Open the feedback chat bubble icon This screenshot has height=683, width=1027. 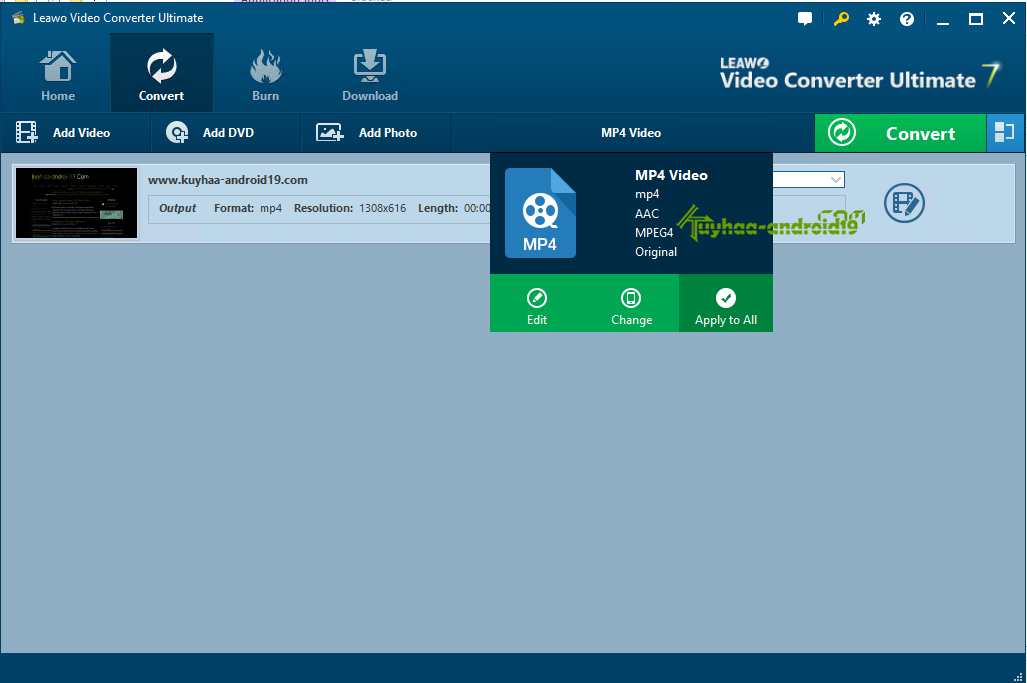[x=805, y=19]
